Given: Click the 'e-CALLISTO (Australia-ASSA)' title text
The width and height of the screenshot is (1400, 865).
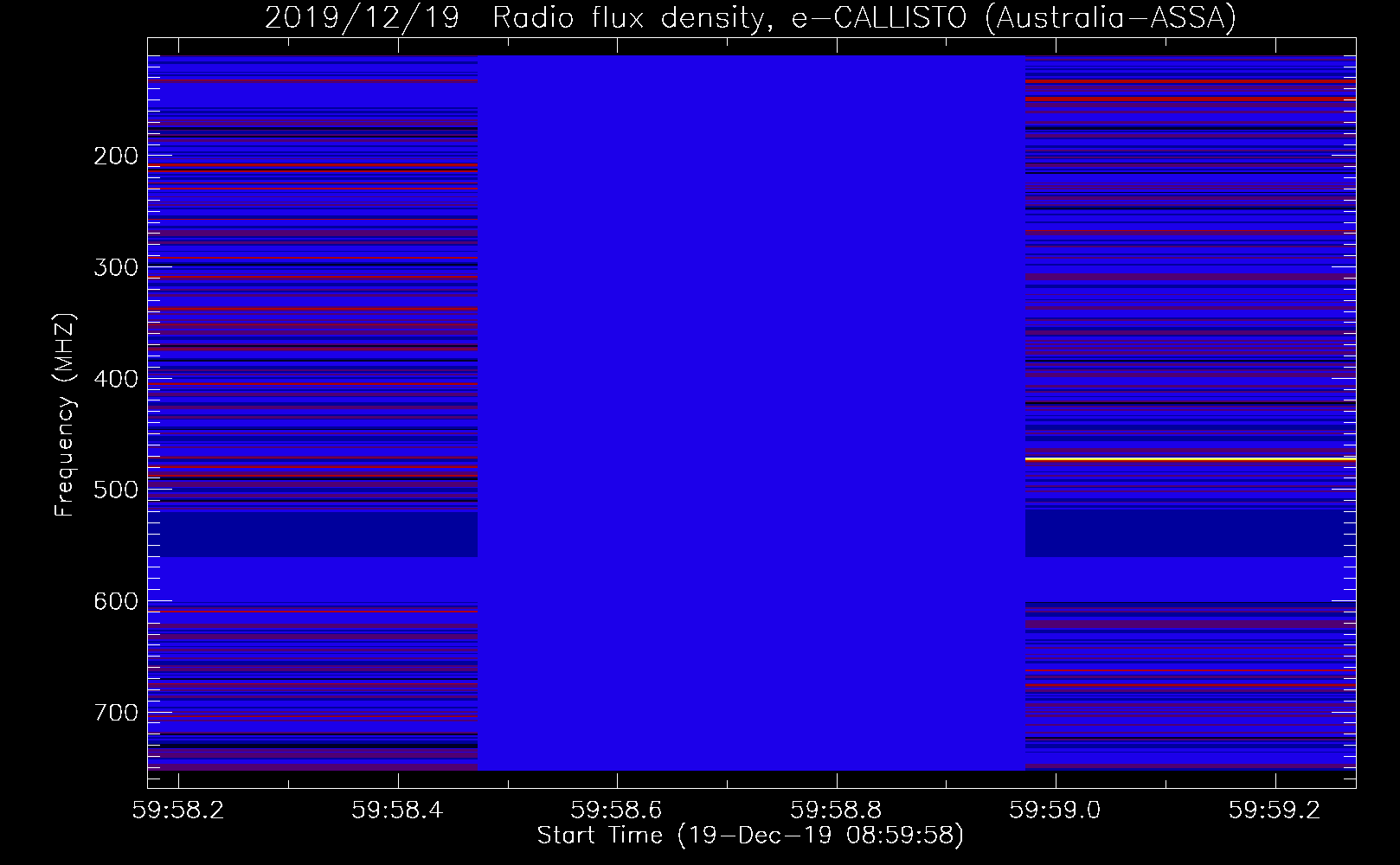Looking at the screenshot, I should (x=1014, y=17).
